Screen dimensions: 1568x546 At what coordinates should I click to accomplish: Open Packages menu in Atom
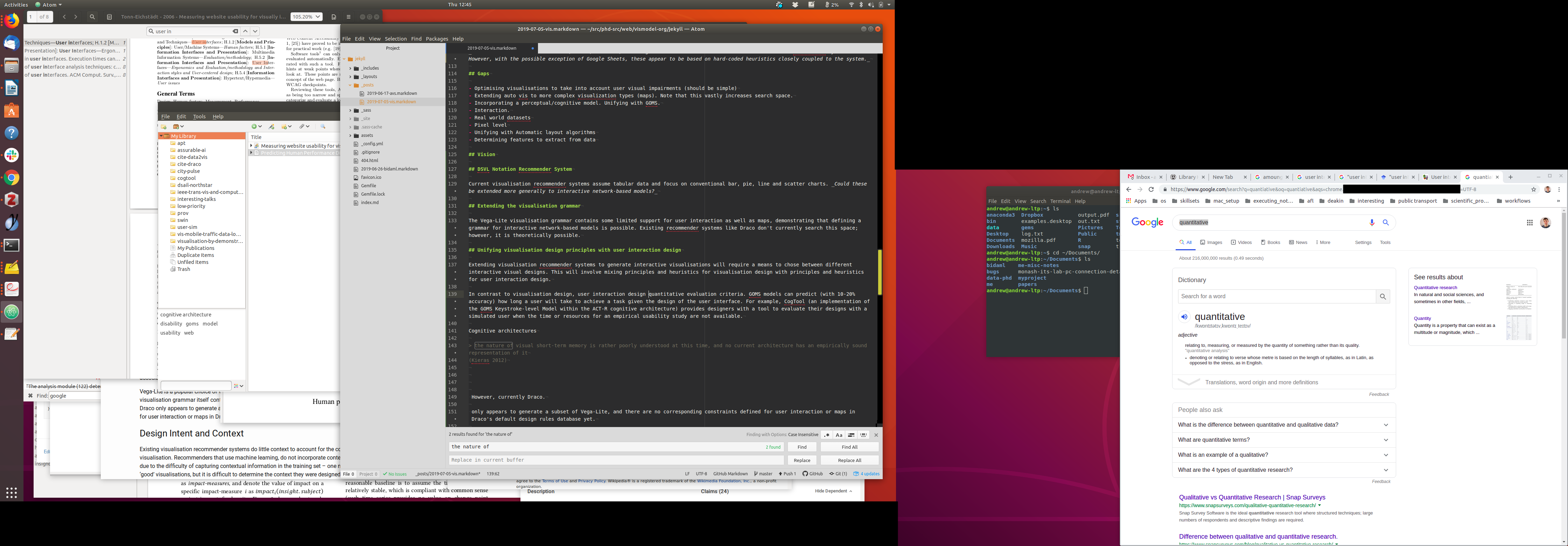(436, 39)
